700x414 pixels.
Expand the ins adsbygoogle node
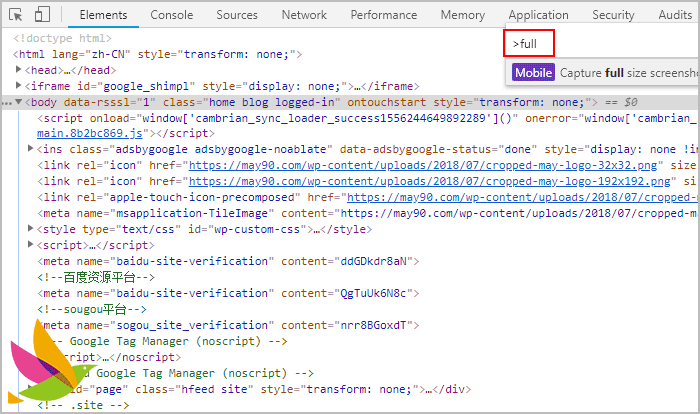point(30,149)
